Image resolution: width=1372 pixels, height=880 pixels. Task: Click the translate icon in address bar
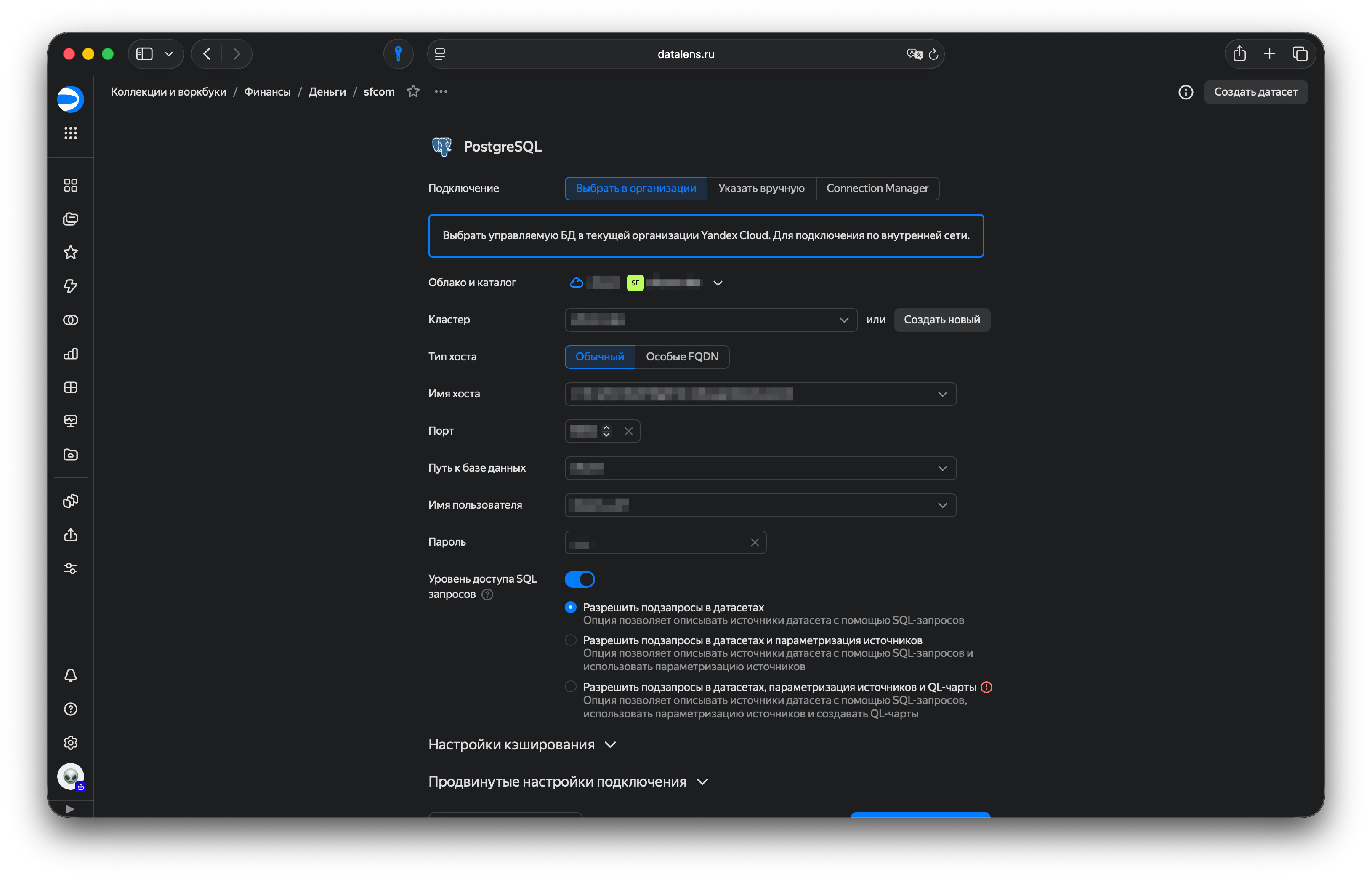tap(915, 54)
